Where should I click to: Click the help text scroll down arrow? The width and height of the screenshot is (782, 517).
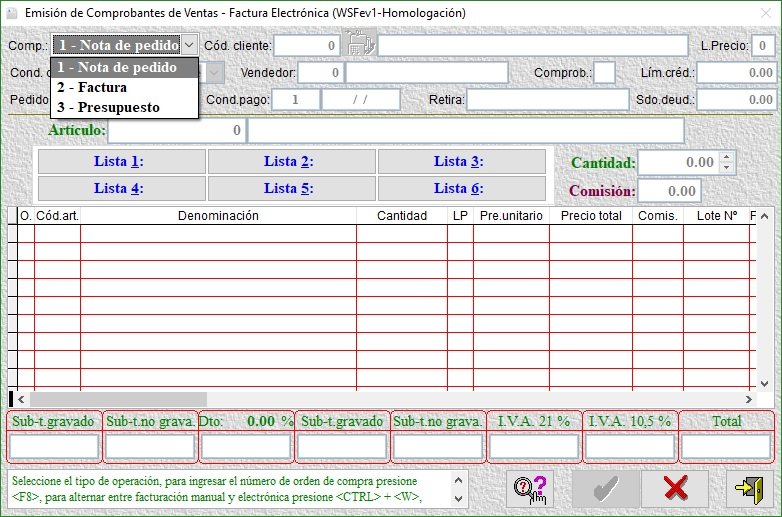[x=459, y=499]
